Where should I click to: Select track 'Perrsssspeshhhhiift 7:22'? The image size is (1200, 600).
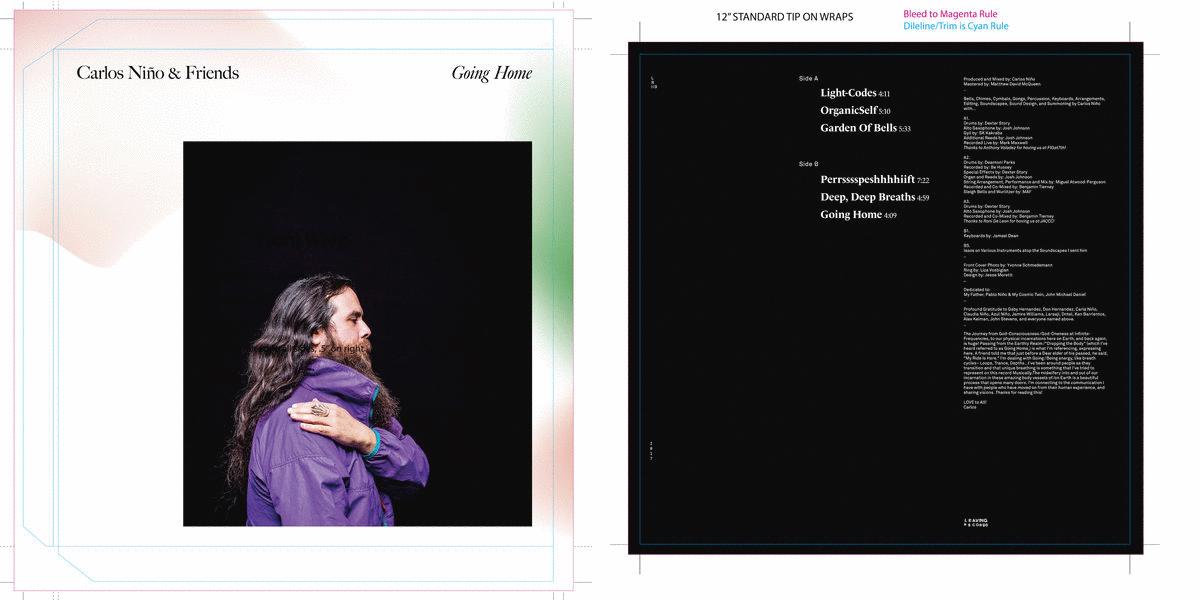click(x=875, y=180)
